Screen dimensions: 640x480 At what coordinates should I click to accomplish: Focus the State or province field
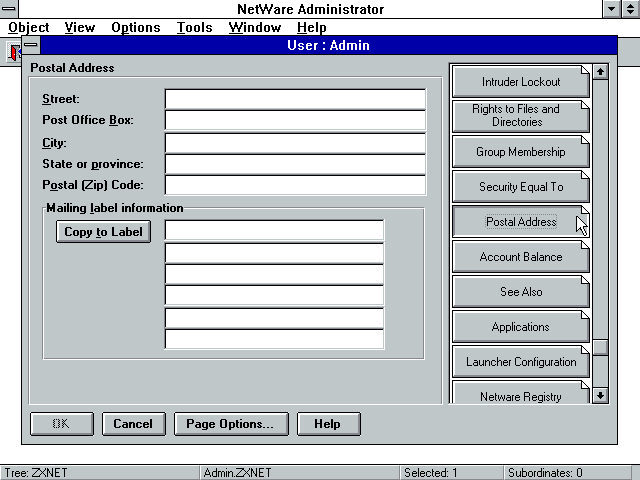pyautogui.click(x=295, y=164)
